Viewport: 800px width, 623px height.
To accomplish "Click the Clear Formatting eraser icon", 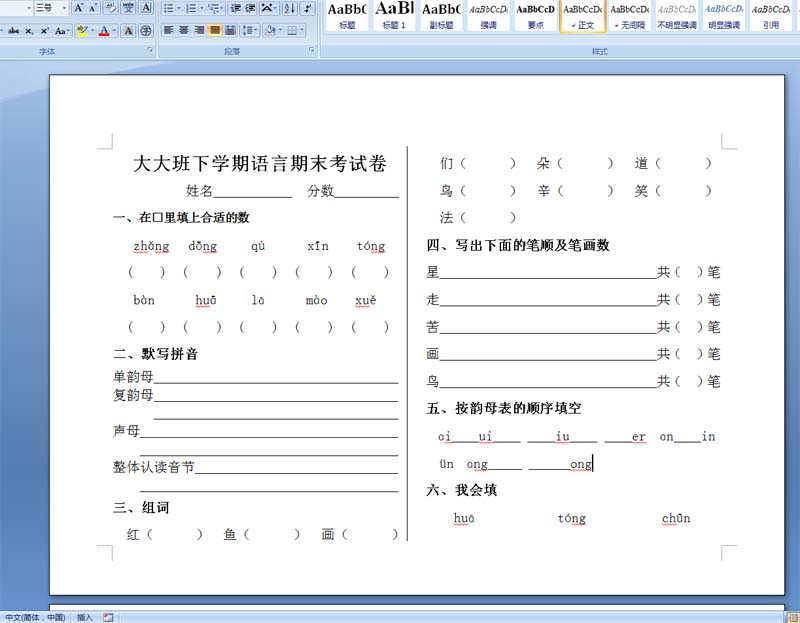I will click(110, 8).
